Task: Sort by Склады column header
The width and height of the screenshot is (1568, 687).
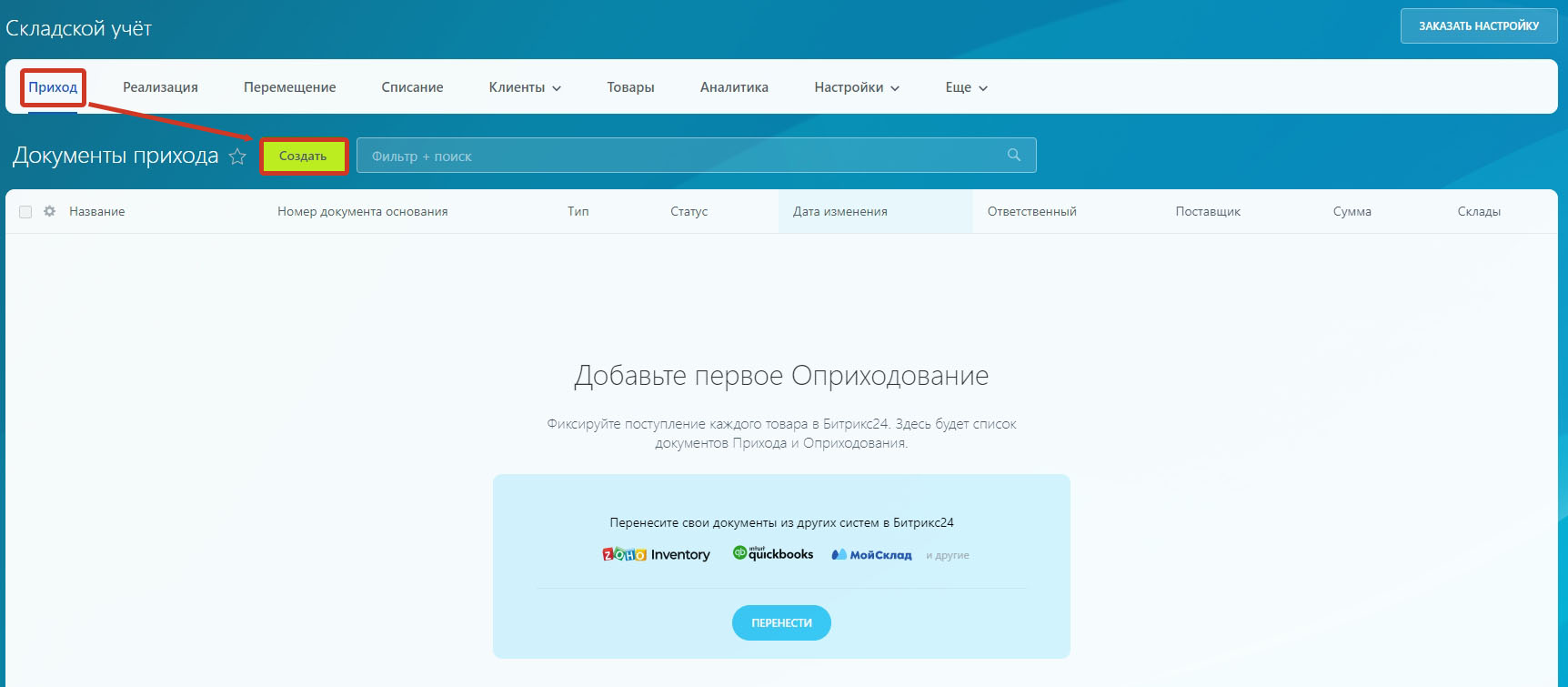Action: click(1479, 211)
